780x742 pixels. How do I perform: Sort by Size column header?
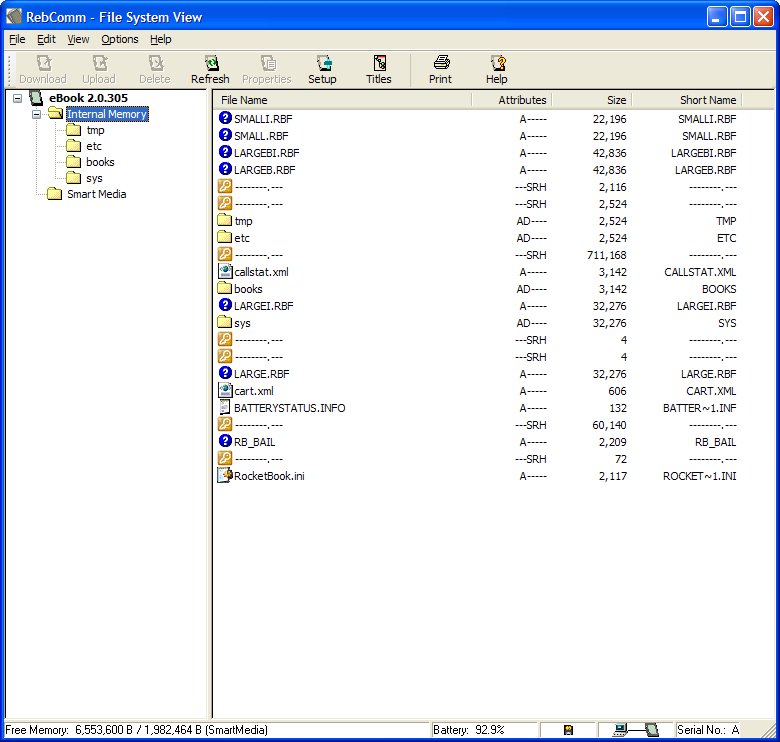[592, 100]
